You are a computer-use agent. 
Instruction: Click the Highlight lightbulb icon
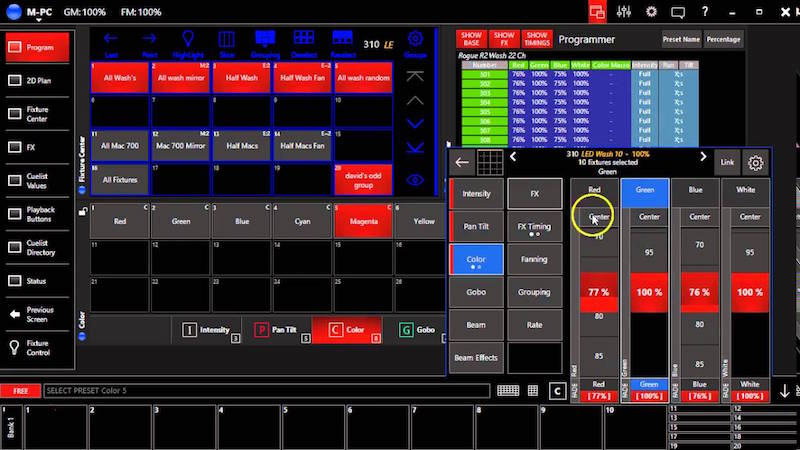(188, 40)
